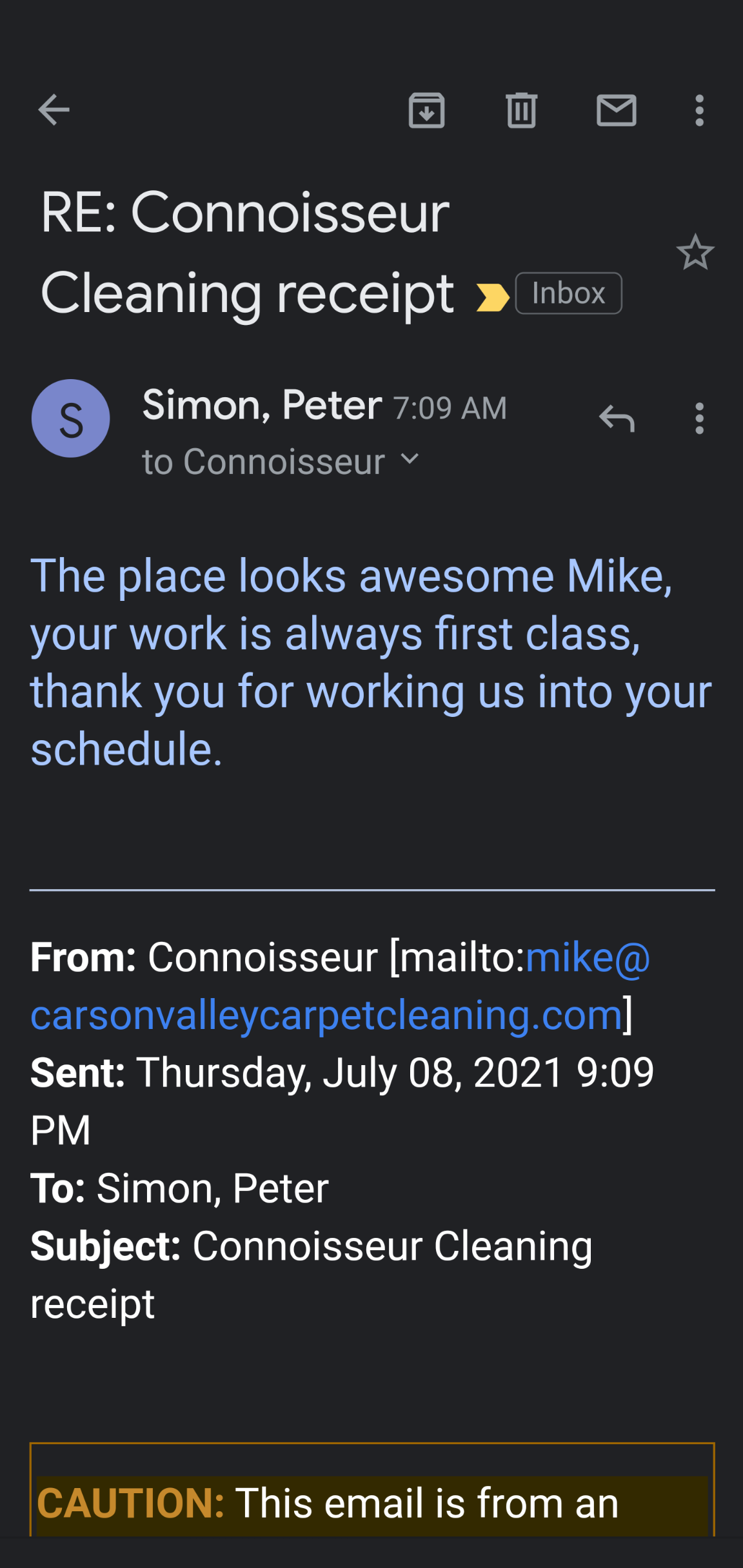Mark the email as unread

(616, 110)
